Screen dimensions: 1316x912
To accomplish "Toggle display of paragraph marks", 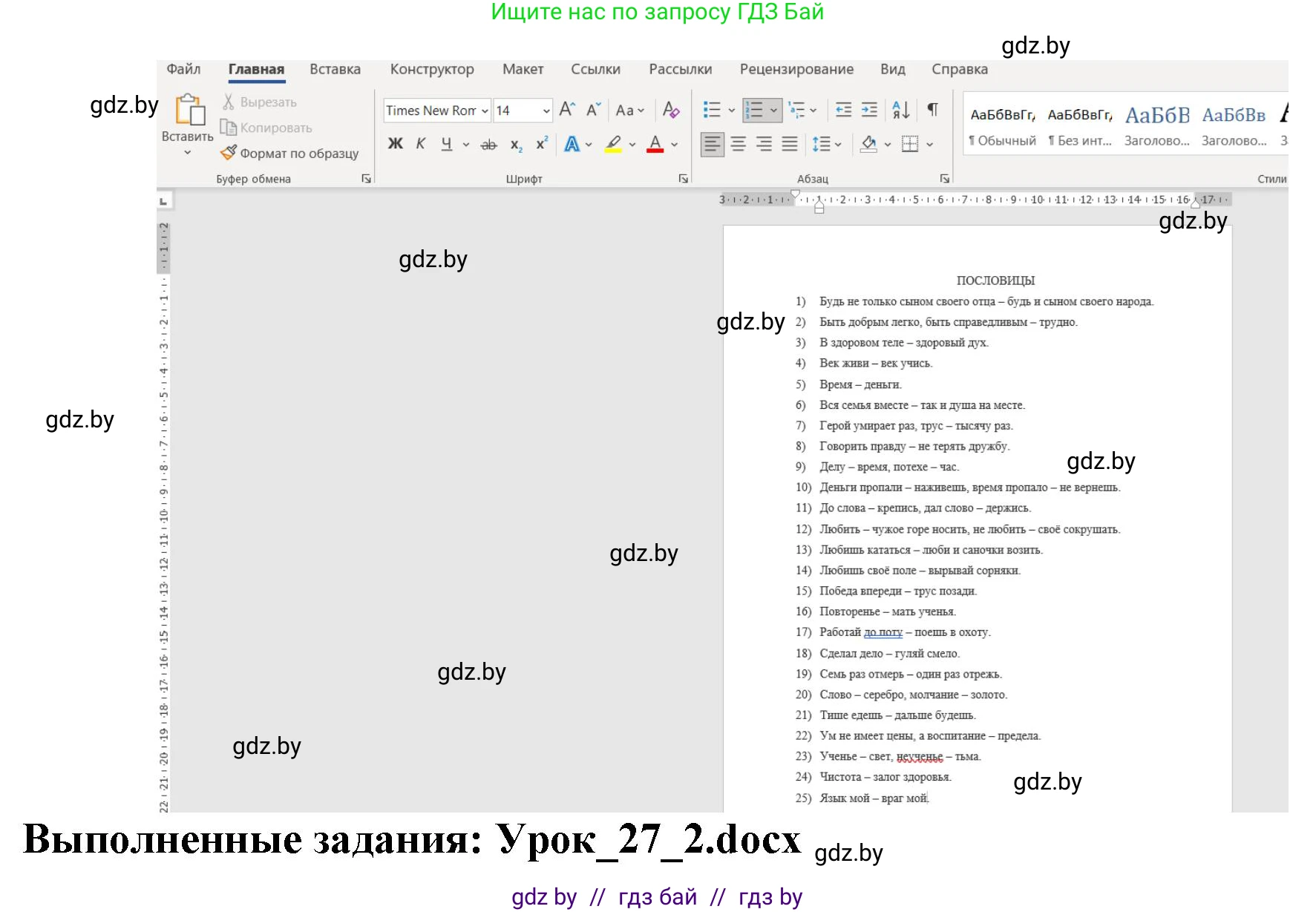I will (x=932, y=110).
